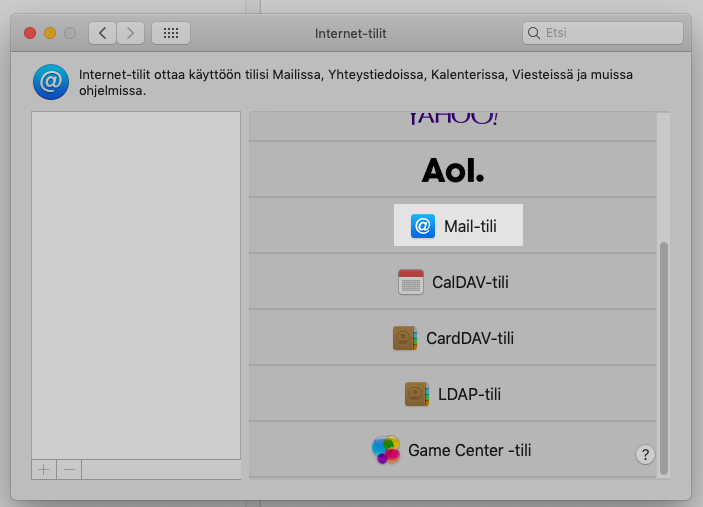Select the Aol. account provider
This screenshot has height=507, width=703.
pos(453,169)
